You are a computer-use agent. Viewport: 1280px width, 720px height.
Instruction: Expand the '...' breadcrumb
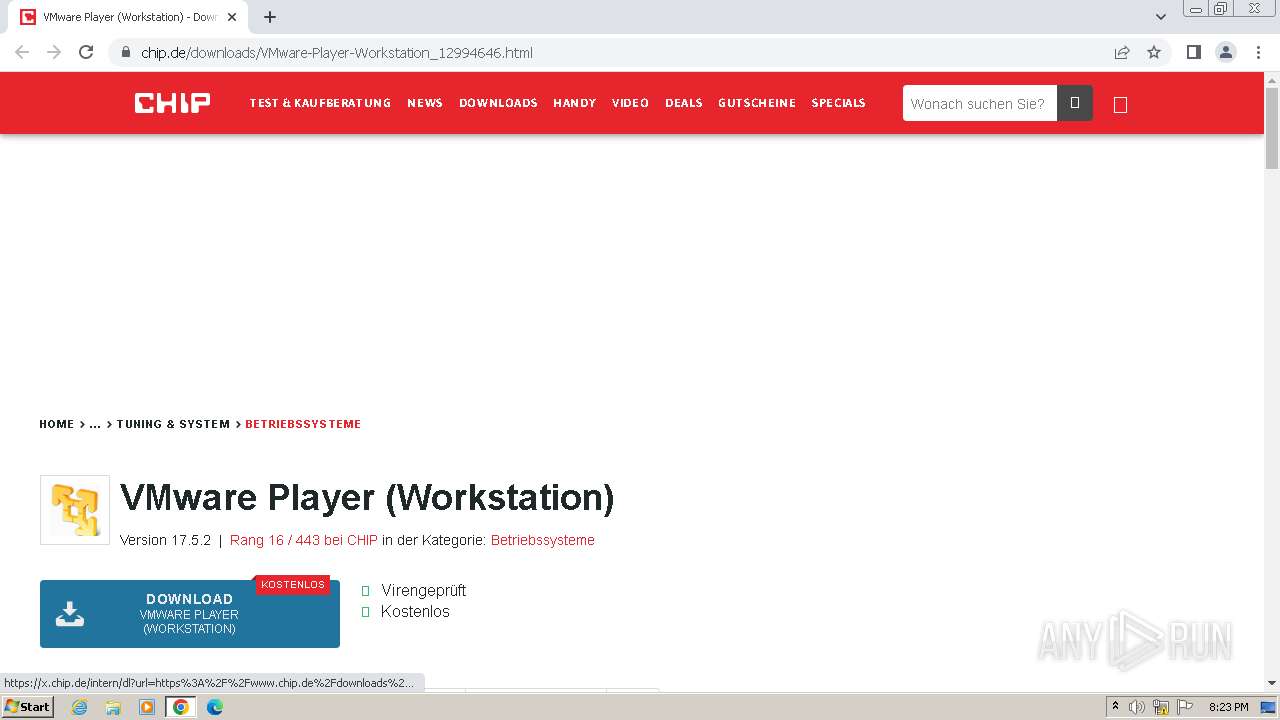tap(95, 424)
